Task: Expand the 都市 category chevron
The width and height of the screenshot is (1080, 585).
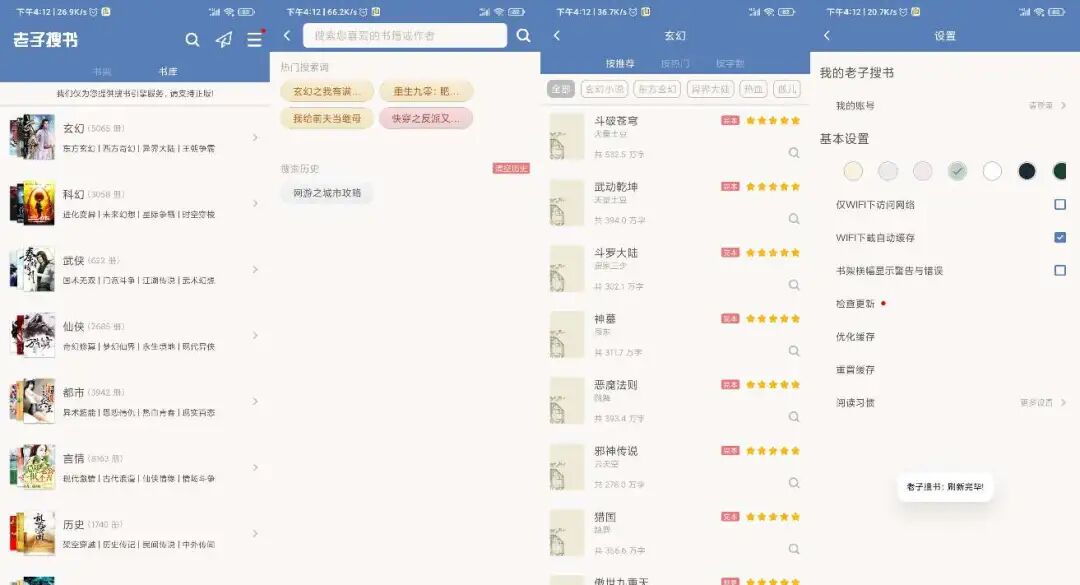Action: pos(255,401)
